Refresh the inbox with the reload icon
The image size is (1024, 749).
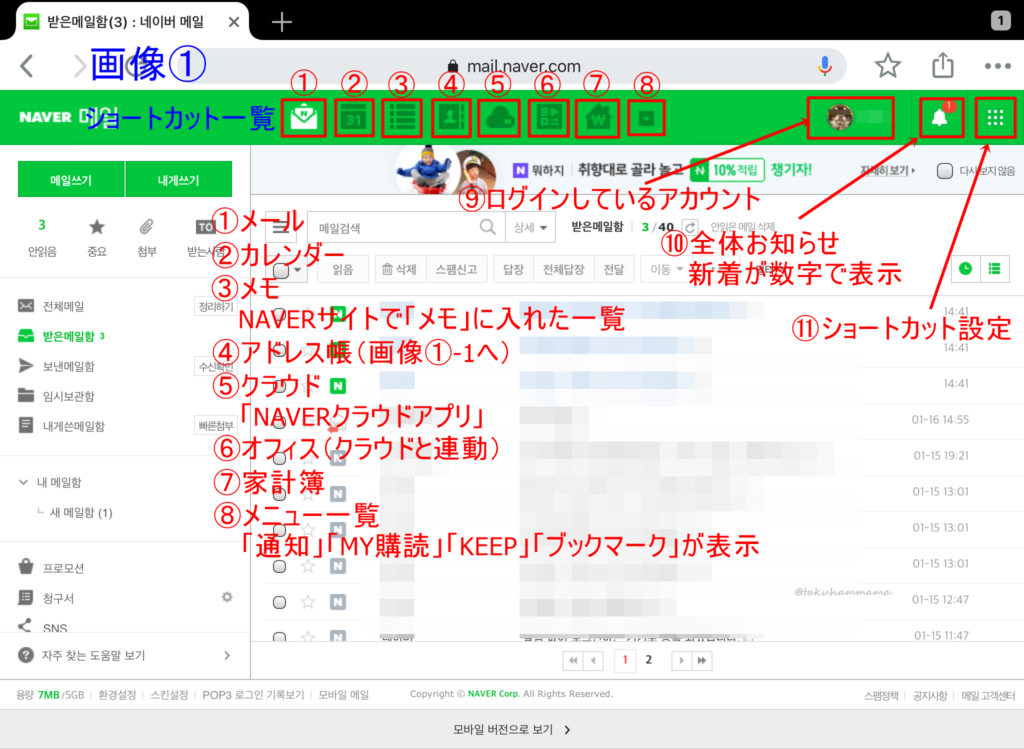pos(690,227)
